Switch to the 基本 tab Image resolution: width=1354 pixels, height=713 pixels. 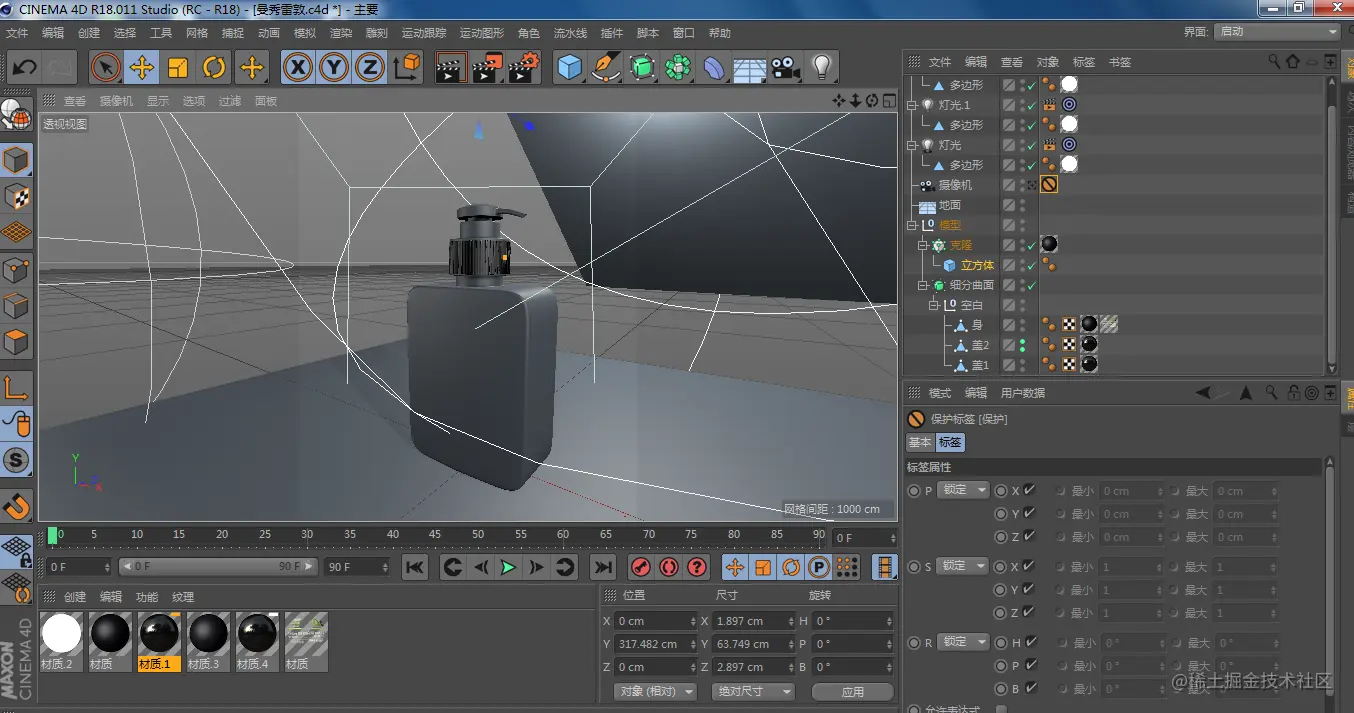[919, 442]
